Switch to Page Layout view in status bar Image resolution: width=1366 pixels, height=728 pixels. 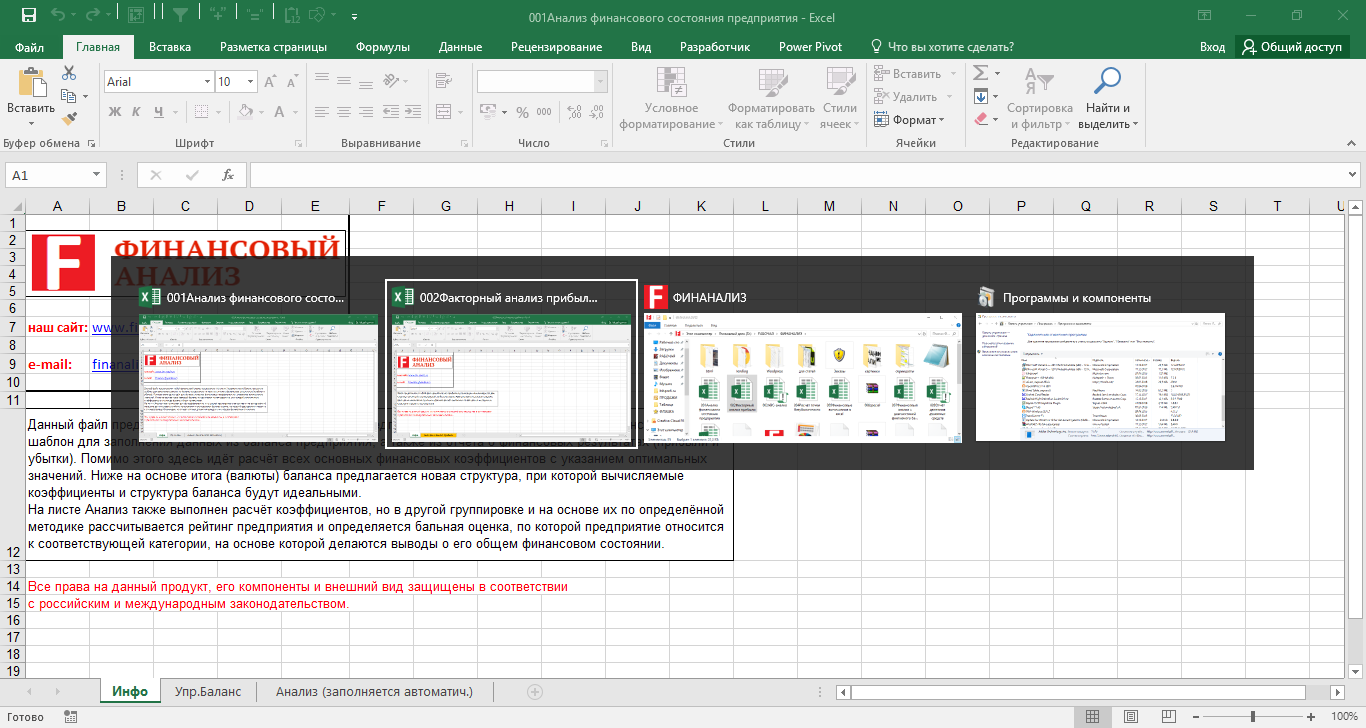(1129, 716)
